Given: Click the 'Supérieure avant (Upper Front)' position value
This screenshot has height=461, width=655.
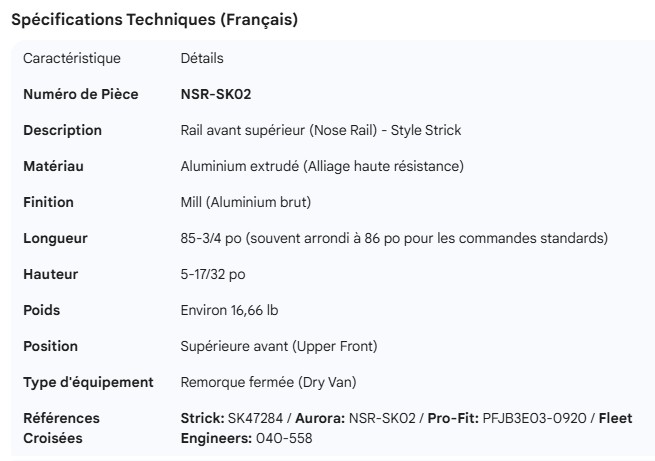Looking at the screenshot, I should point(278,346).
